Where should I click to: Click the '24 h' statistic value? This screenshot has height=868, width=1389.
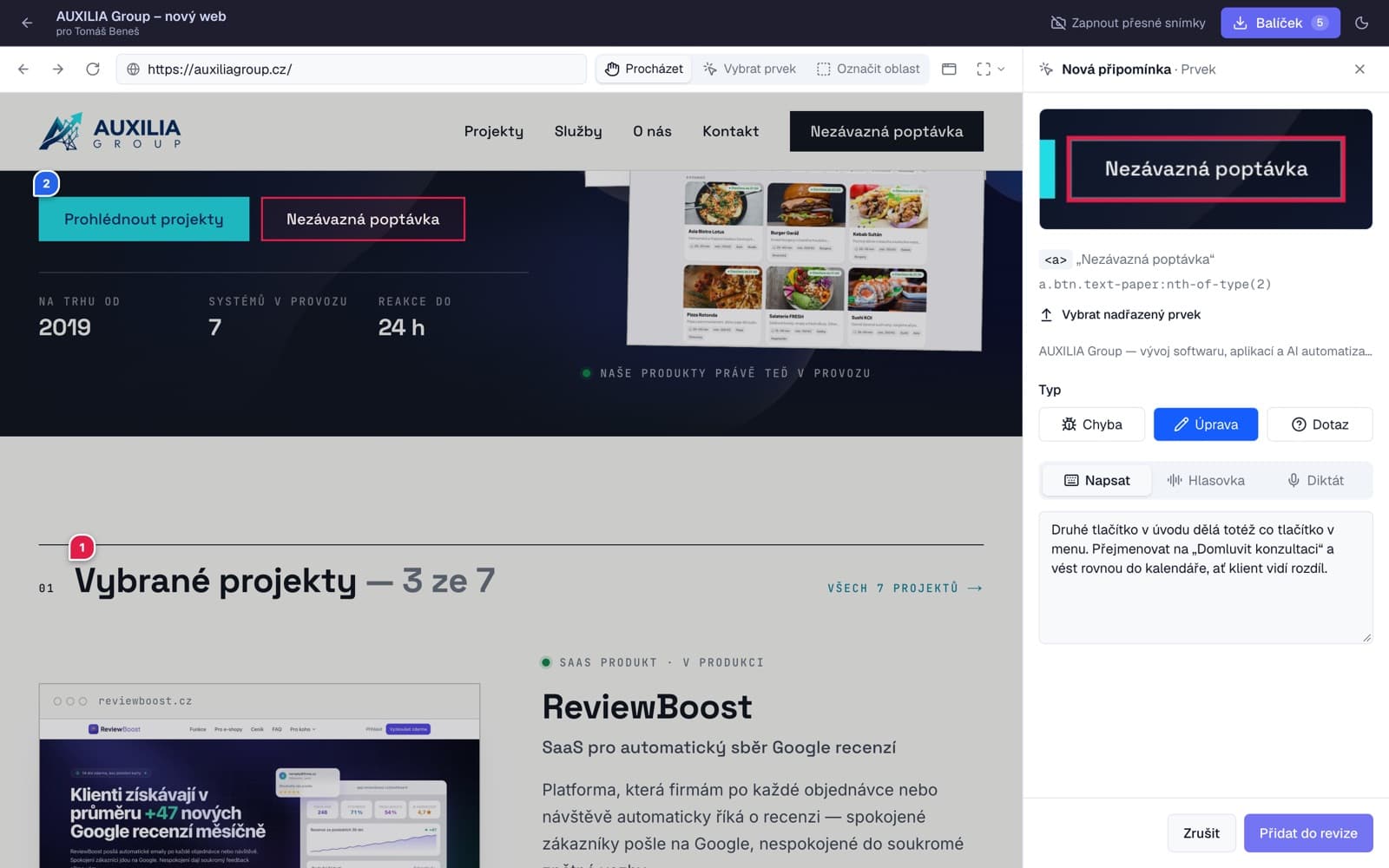point(401,327)
